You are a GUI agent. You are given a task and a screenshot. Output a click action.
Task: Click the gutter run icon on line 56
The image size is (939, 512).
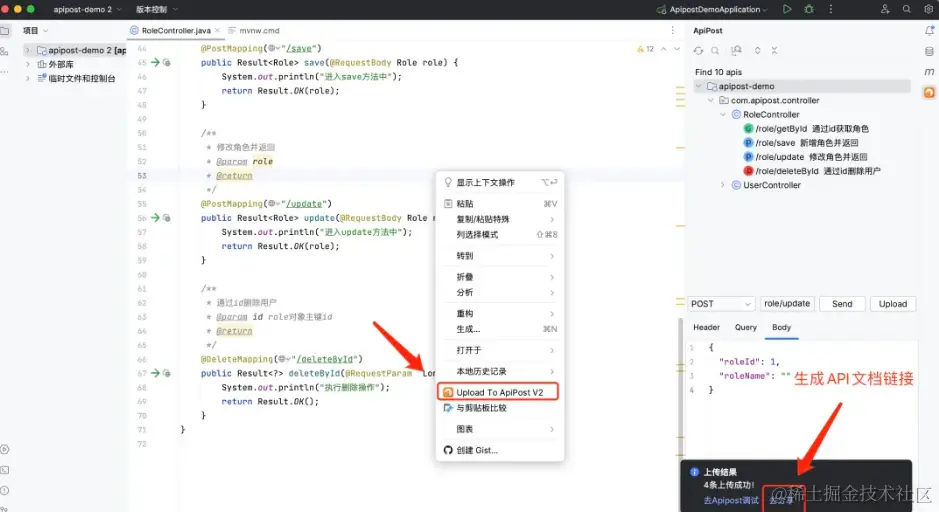[x=155, y=218]
